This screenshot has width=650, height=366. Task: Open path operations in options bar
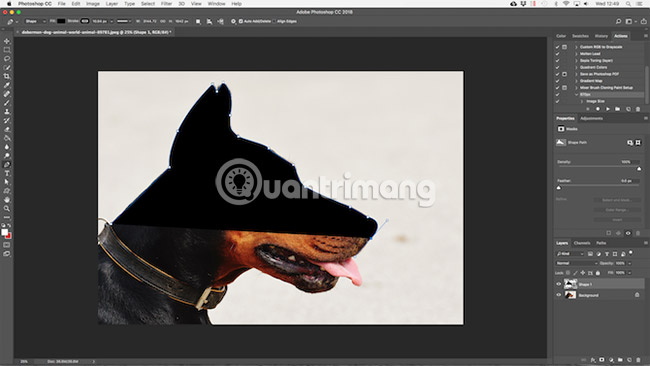[198, 21]
